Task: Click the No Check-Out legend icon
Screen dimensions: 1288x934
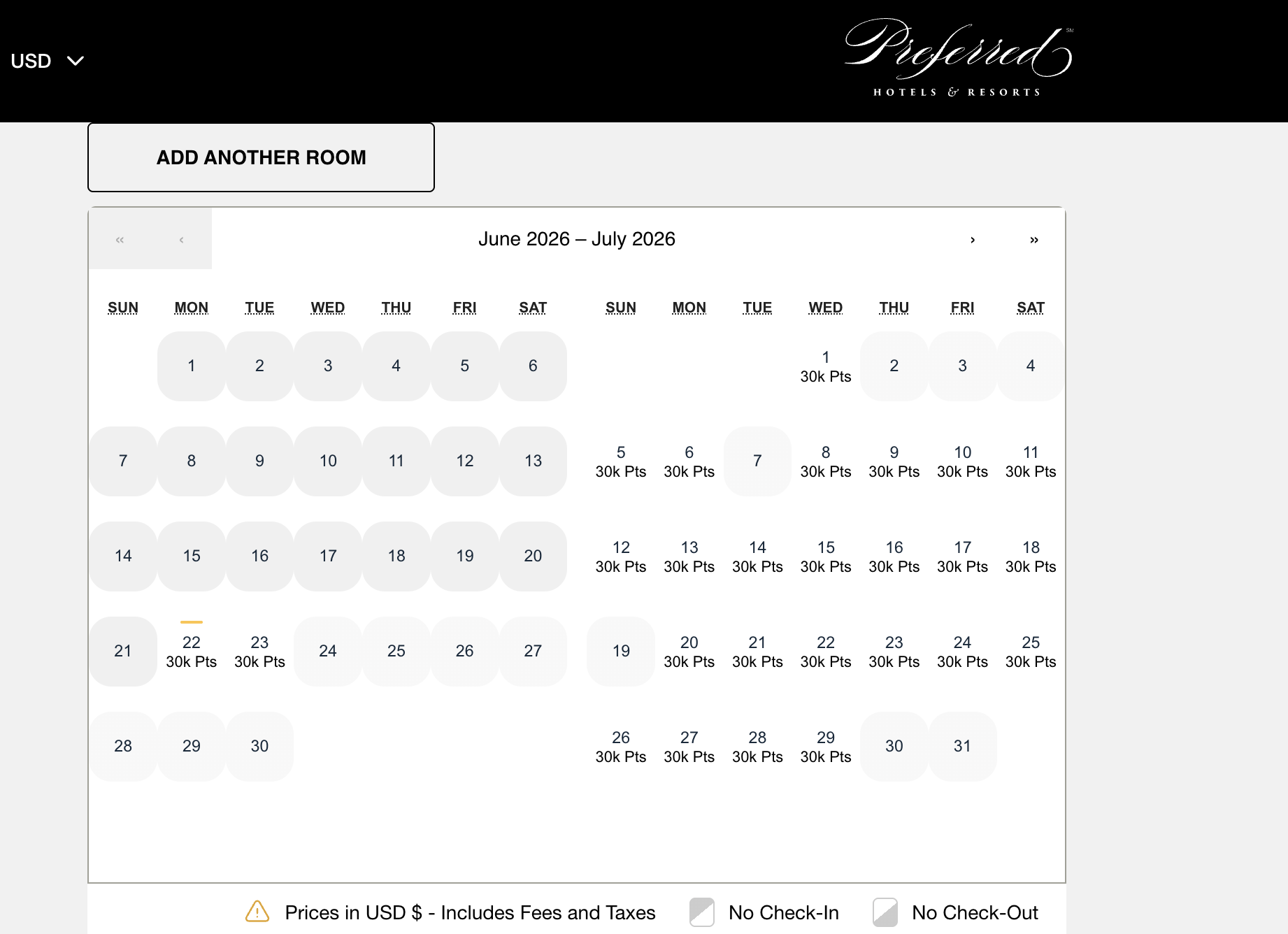Action: (x=885, y=912)
